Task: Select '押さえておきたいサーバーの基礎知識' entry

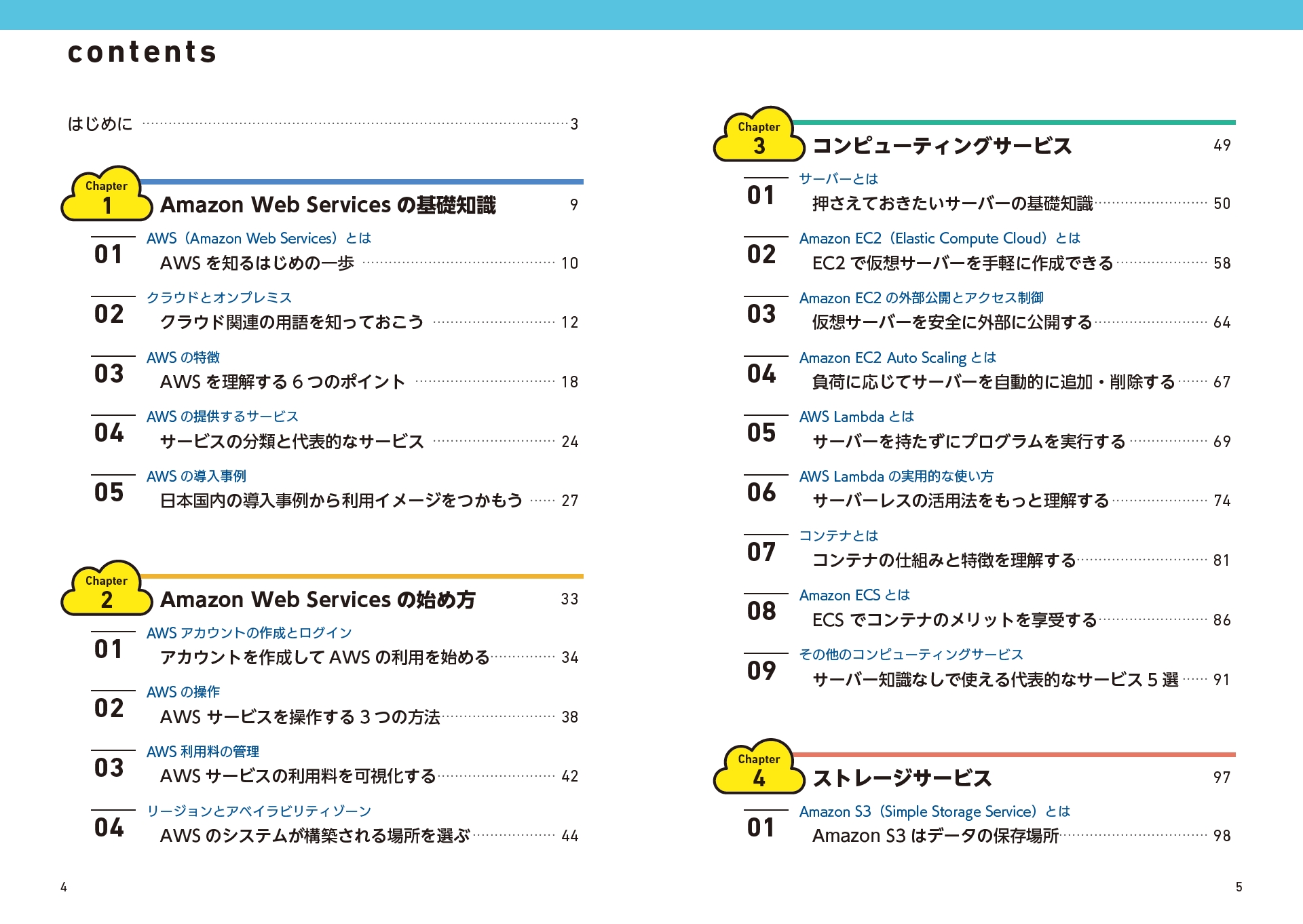Action: click(x=953, y=203)
